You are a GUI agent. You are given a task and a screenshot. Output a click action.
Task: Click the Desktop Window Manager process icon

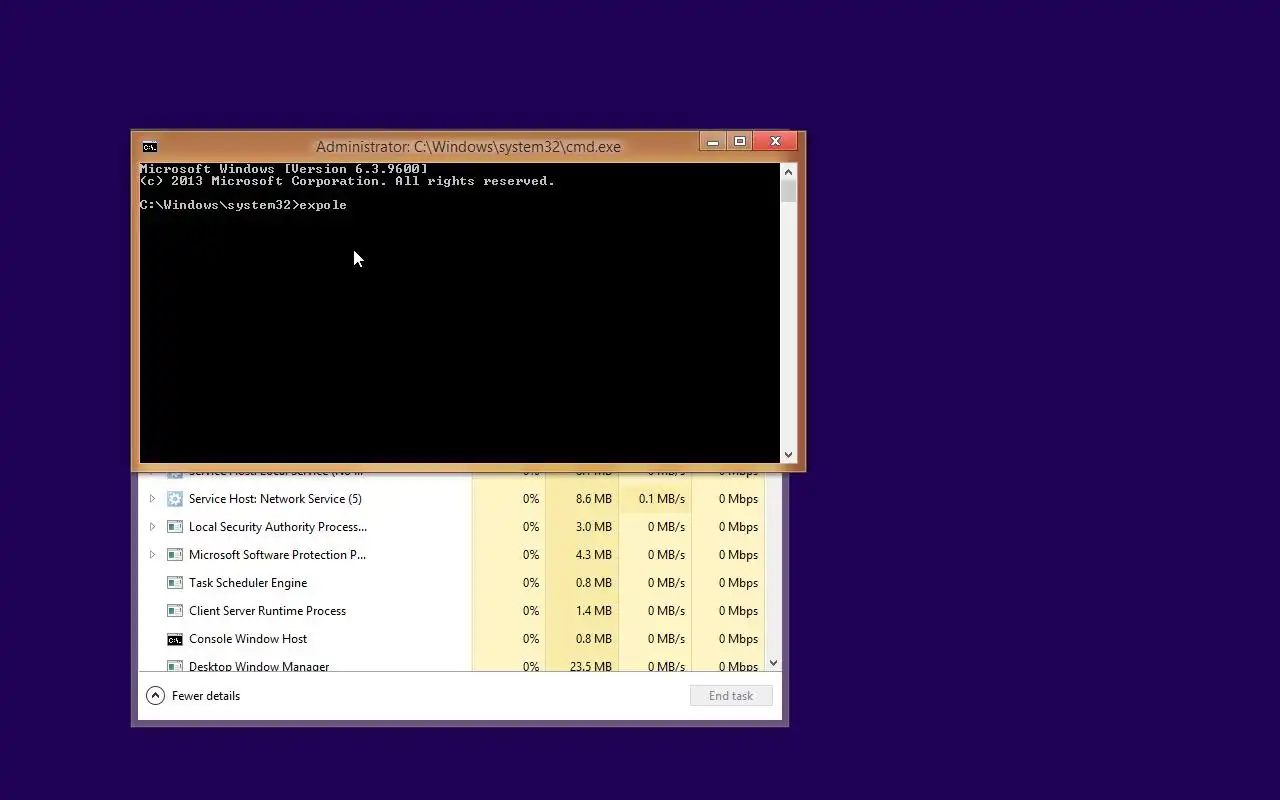pos(174,666)
